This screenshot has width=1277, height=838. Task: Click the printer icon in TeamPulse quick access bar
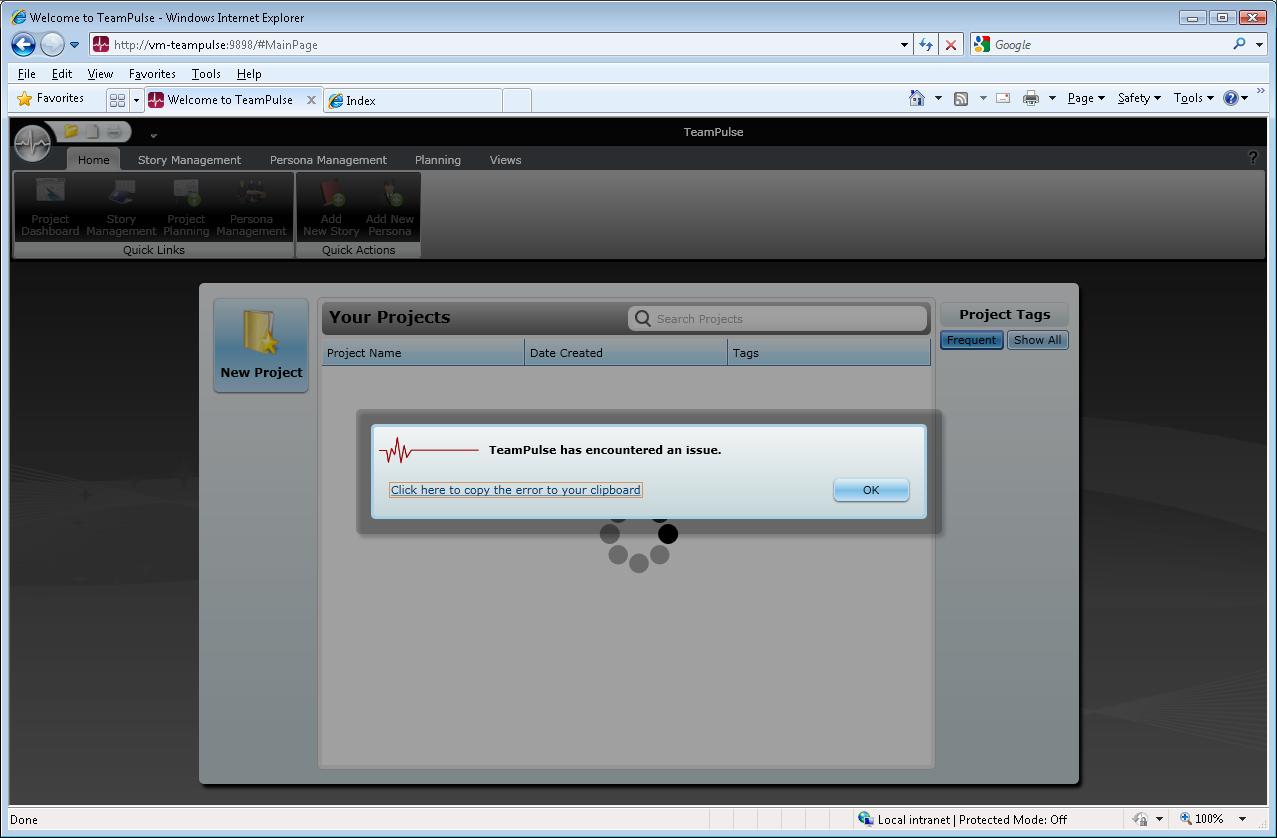point(114,131)
